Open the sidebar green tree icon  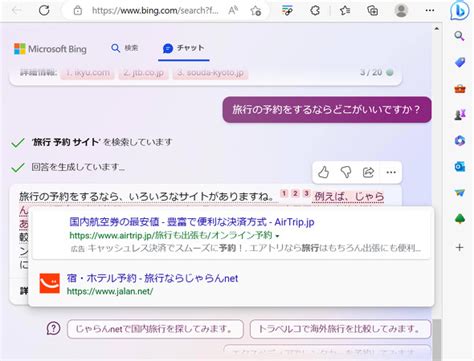click(460, 219)
